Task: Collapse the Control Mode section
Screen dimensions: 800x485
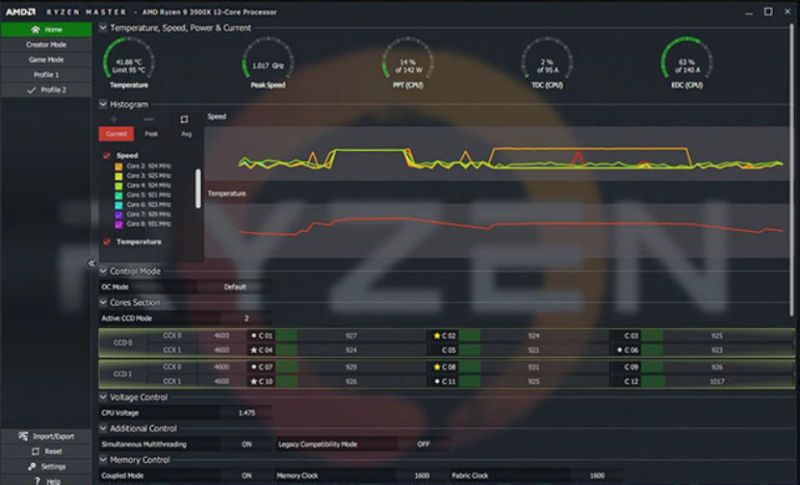Action: point(103,271)
